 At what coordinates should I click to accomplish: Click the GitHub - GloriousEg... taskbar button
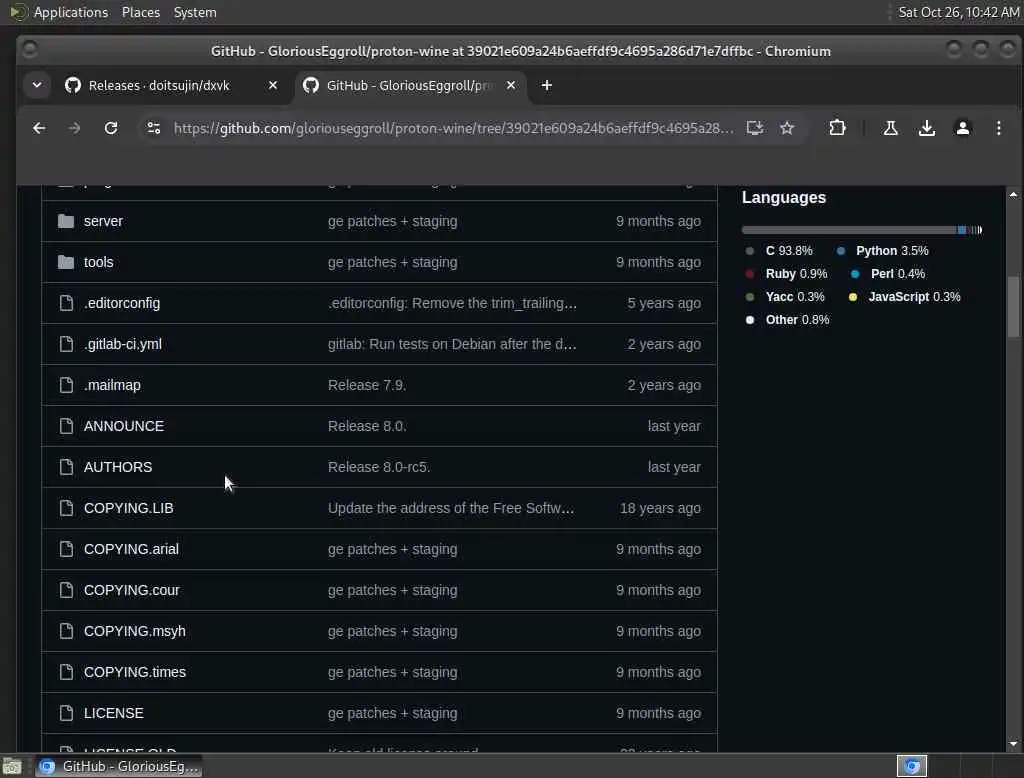coord(118,766)
